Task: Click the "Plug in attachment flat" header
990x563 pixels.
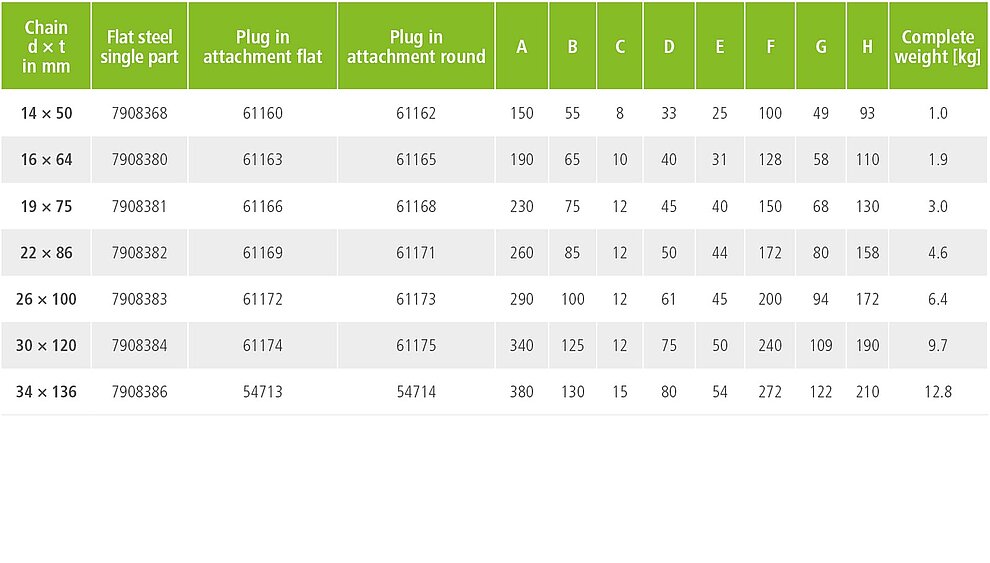Action: [263, 46]
